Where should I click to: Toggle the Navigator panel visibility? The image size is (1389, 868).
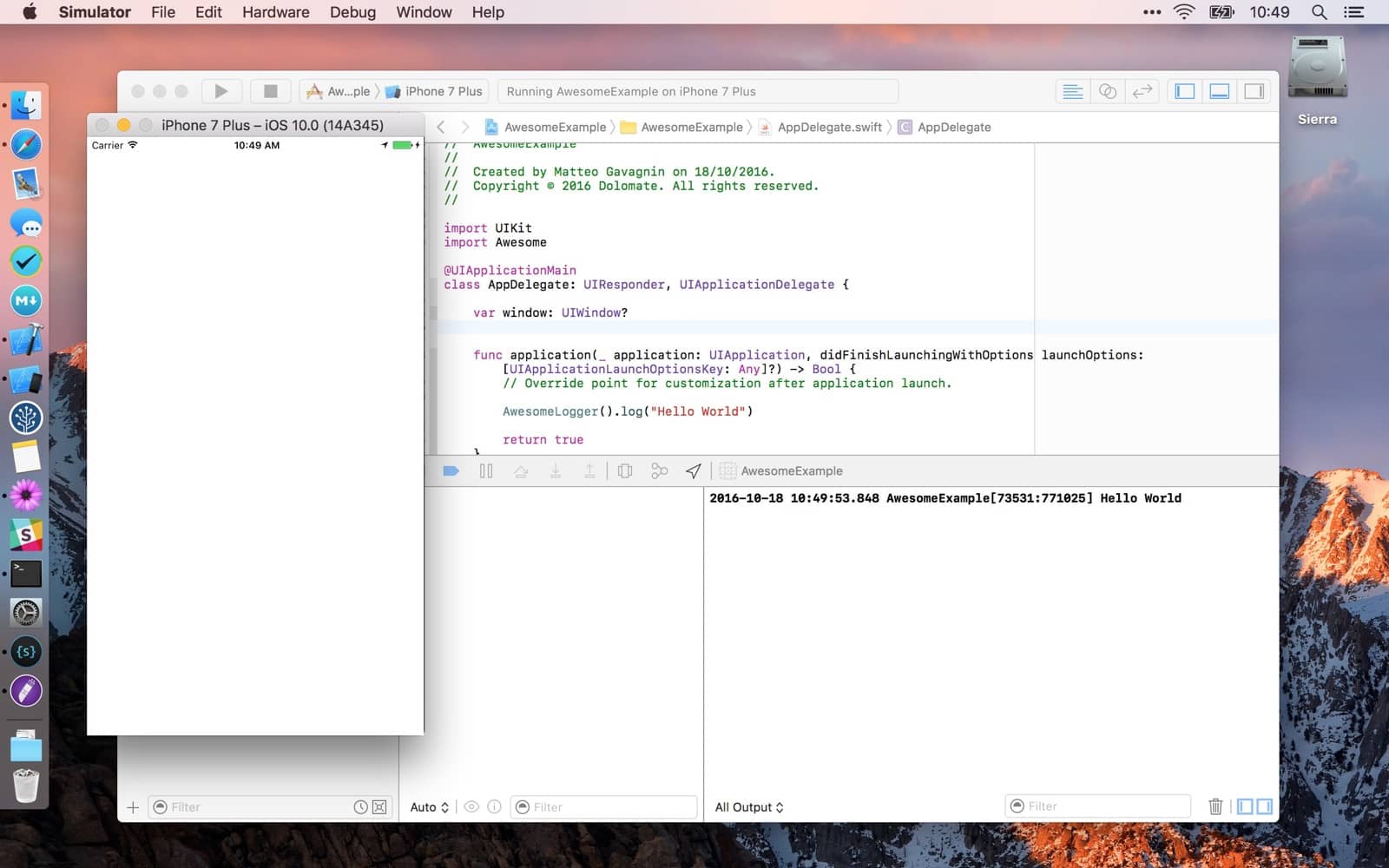tap(1184, 91)
